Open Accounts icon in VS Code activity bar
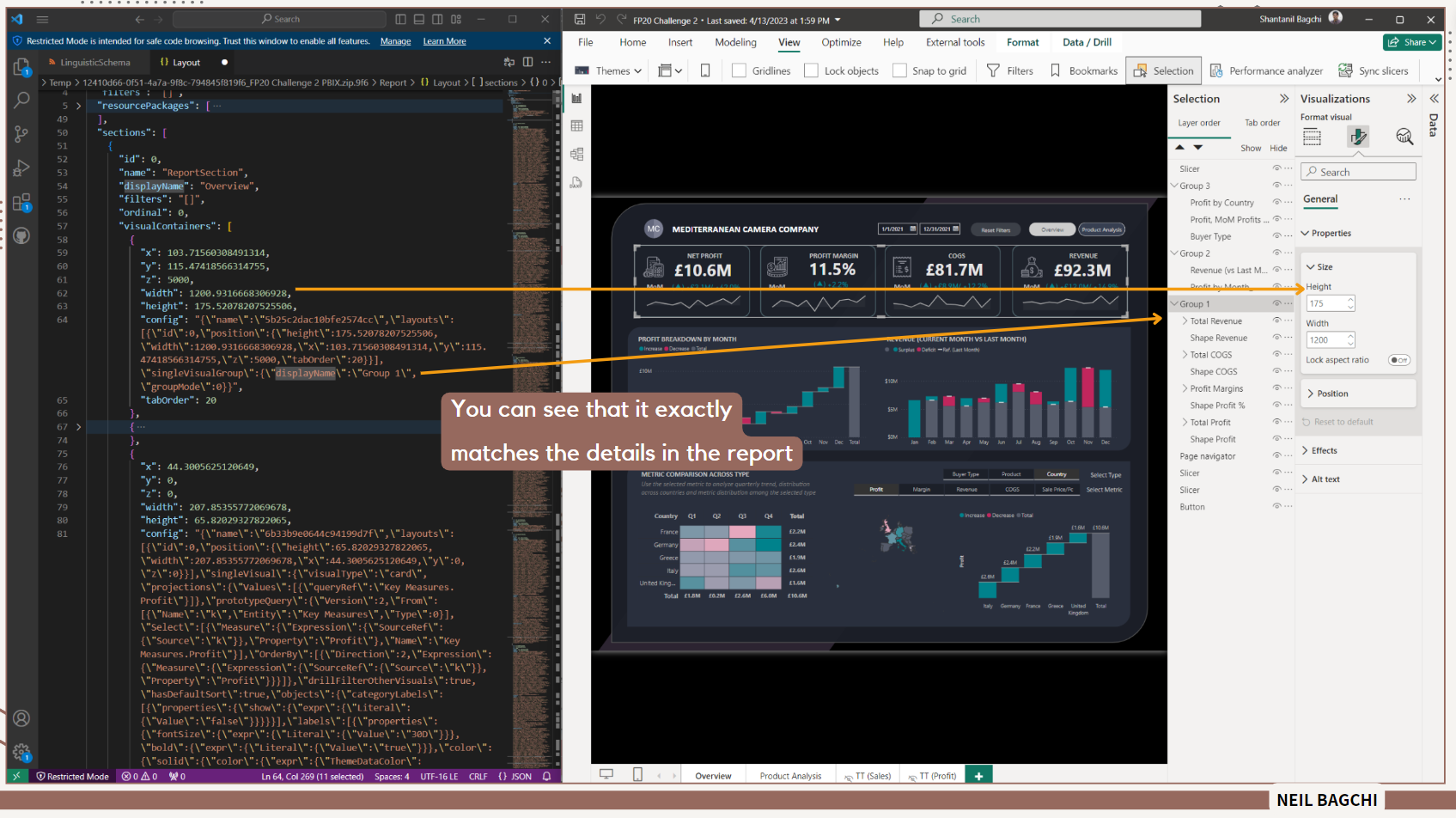 [x=22, y=718]
